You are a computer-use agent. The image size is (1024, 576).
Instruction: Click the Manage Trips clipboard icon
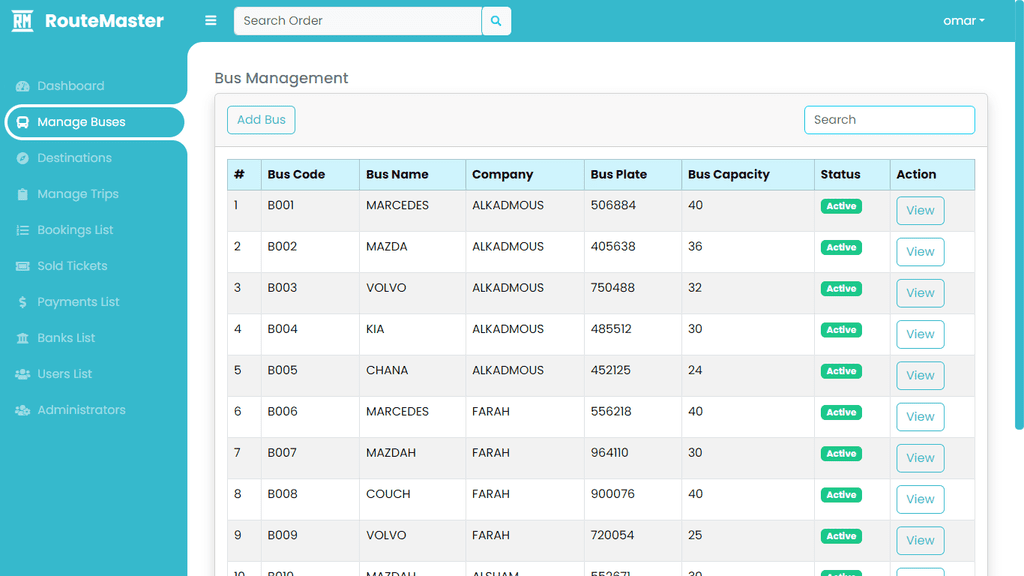point(23,194)
